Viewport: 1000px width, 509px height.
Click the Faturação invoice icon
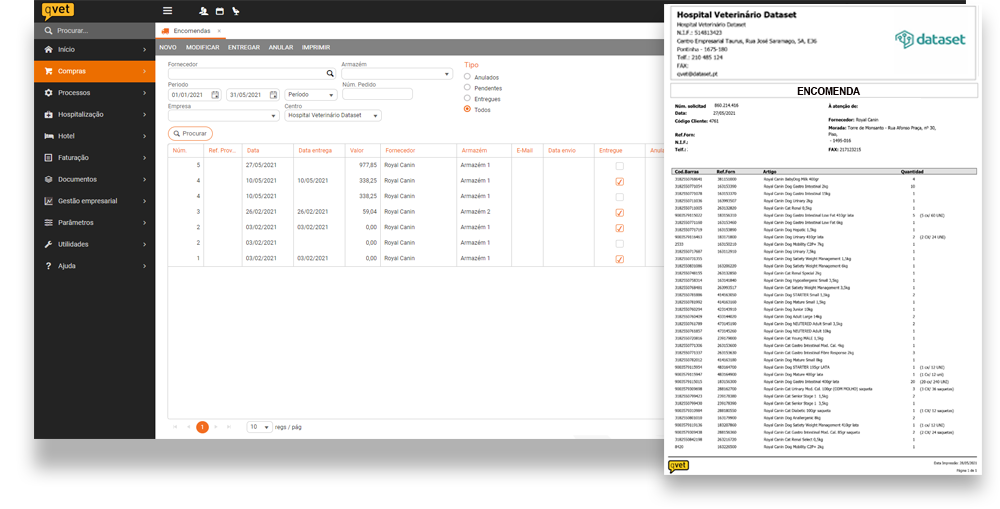[48, 158]
